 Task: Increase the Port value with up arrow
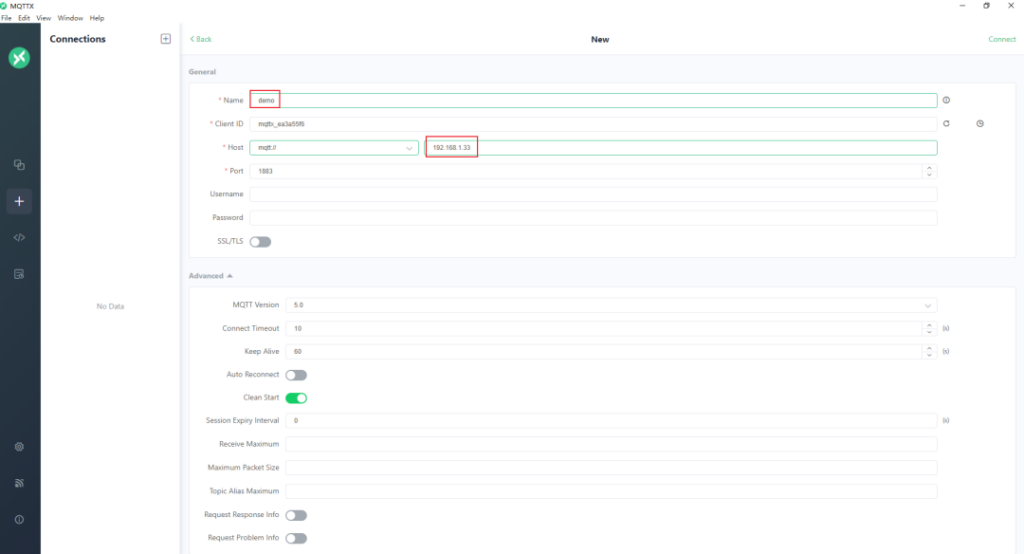click(929, 167)
